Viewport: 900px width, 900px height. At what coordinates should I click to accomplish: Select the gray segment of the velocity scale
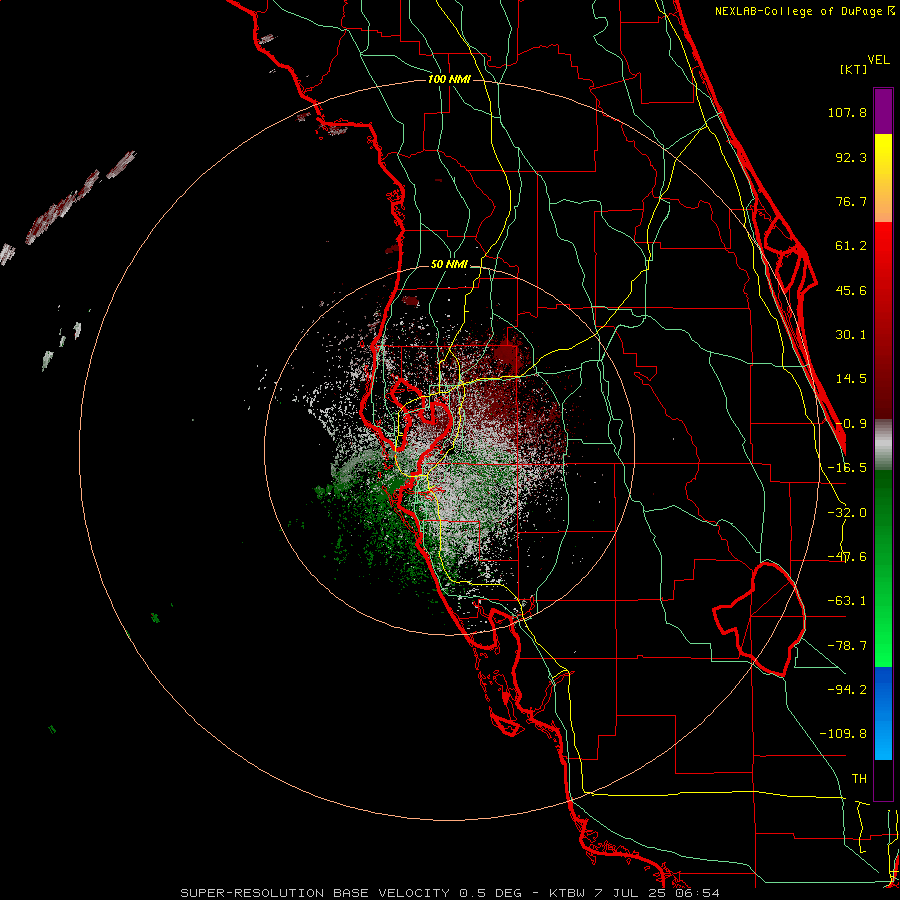tap(883, 445)
